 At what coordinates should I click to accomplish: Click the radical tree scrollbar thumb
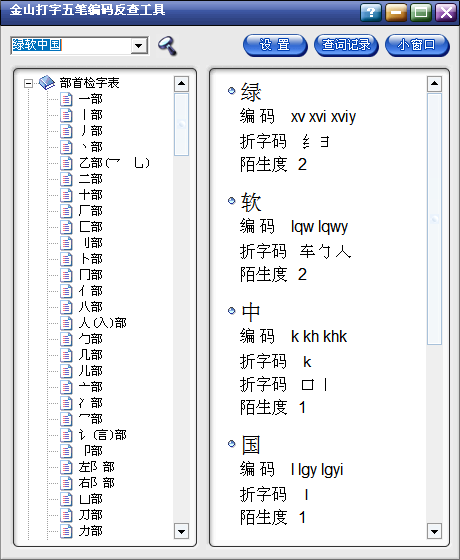(x=181, y=124)
